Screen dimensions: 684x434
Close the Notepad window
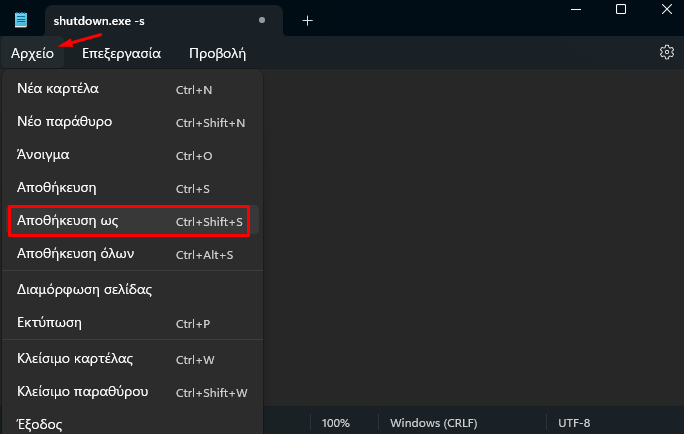[667, 9]
